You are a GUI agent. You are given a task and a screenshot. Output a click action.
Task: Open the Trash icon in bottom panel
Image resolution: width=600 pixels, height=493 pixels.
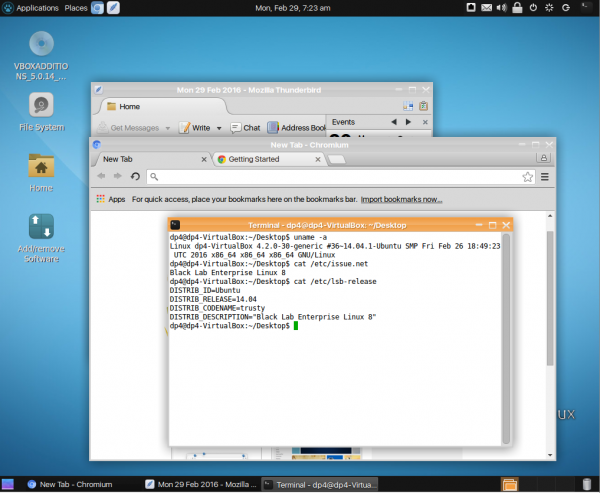tap(586, 484)
